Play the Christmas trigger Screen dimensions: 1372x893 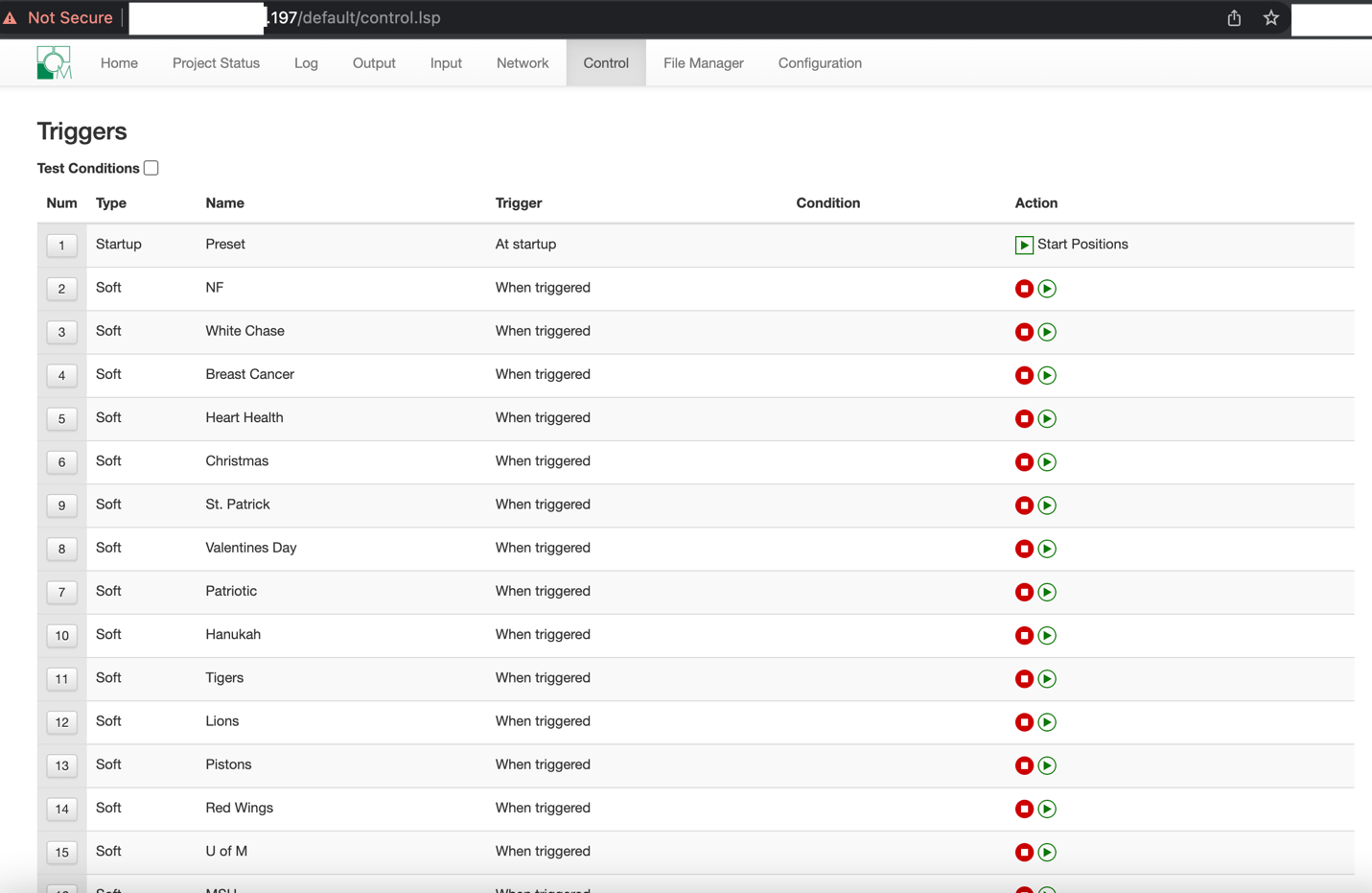point(1047,461)
